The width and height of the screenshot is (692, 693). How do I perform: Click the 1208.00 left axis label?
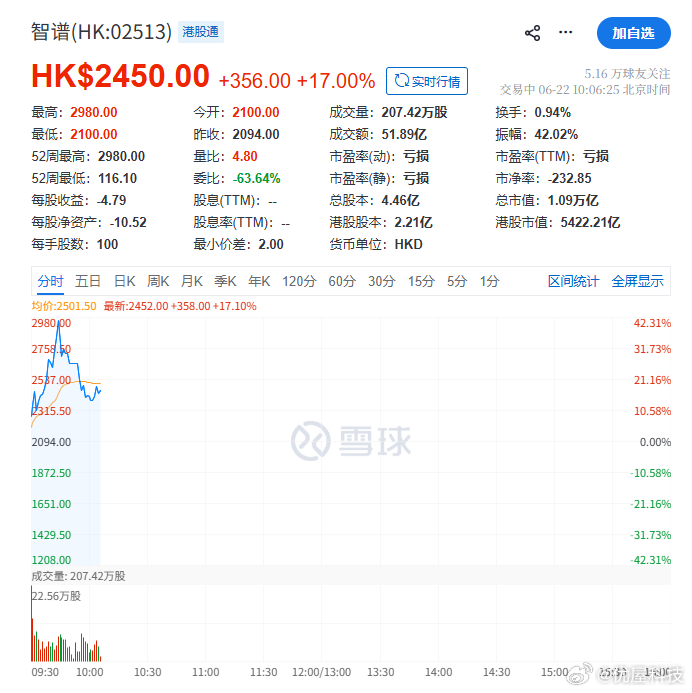point(51,560)
